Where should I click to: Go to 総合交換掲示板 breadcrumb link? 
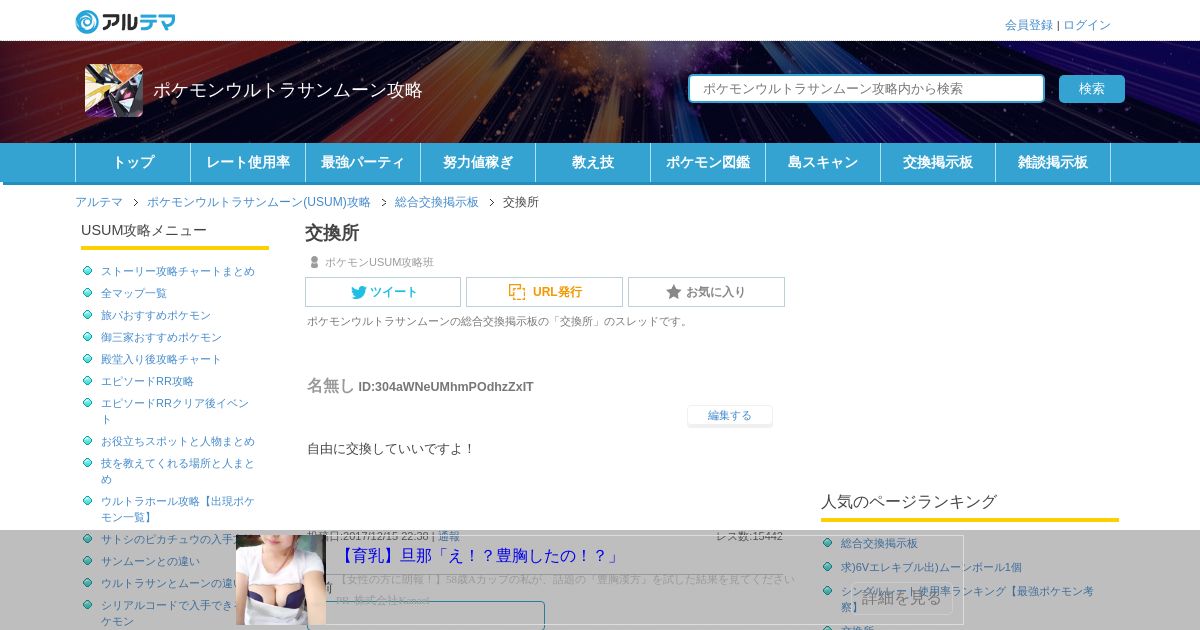[x=437, y=202]
